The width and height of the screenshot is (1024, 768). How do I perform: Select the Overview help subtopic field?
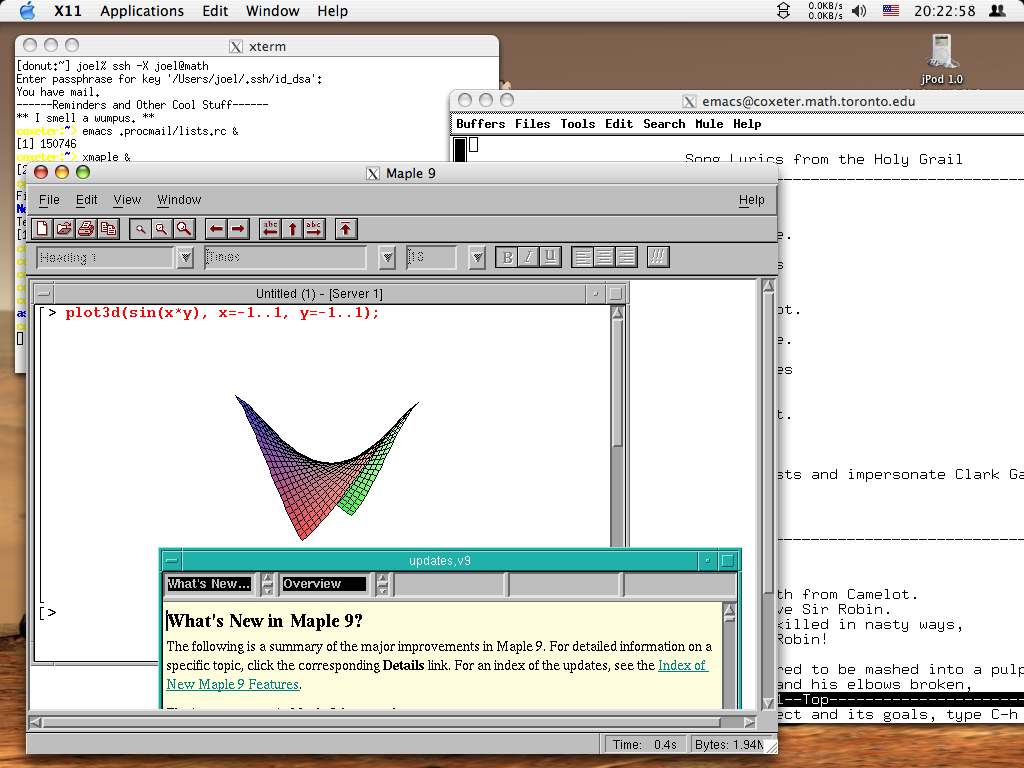pos(324,584)
